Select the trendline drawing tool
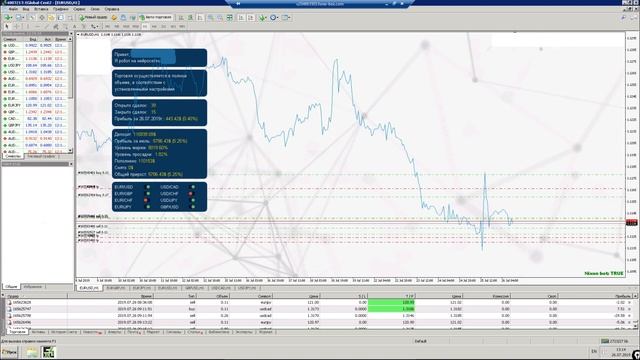The height and width of the screenshot is (360, 640). [46, 26]
